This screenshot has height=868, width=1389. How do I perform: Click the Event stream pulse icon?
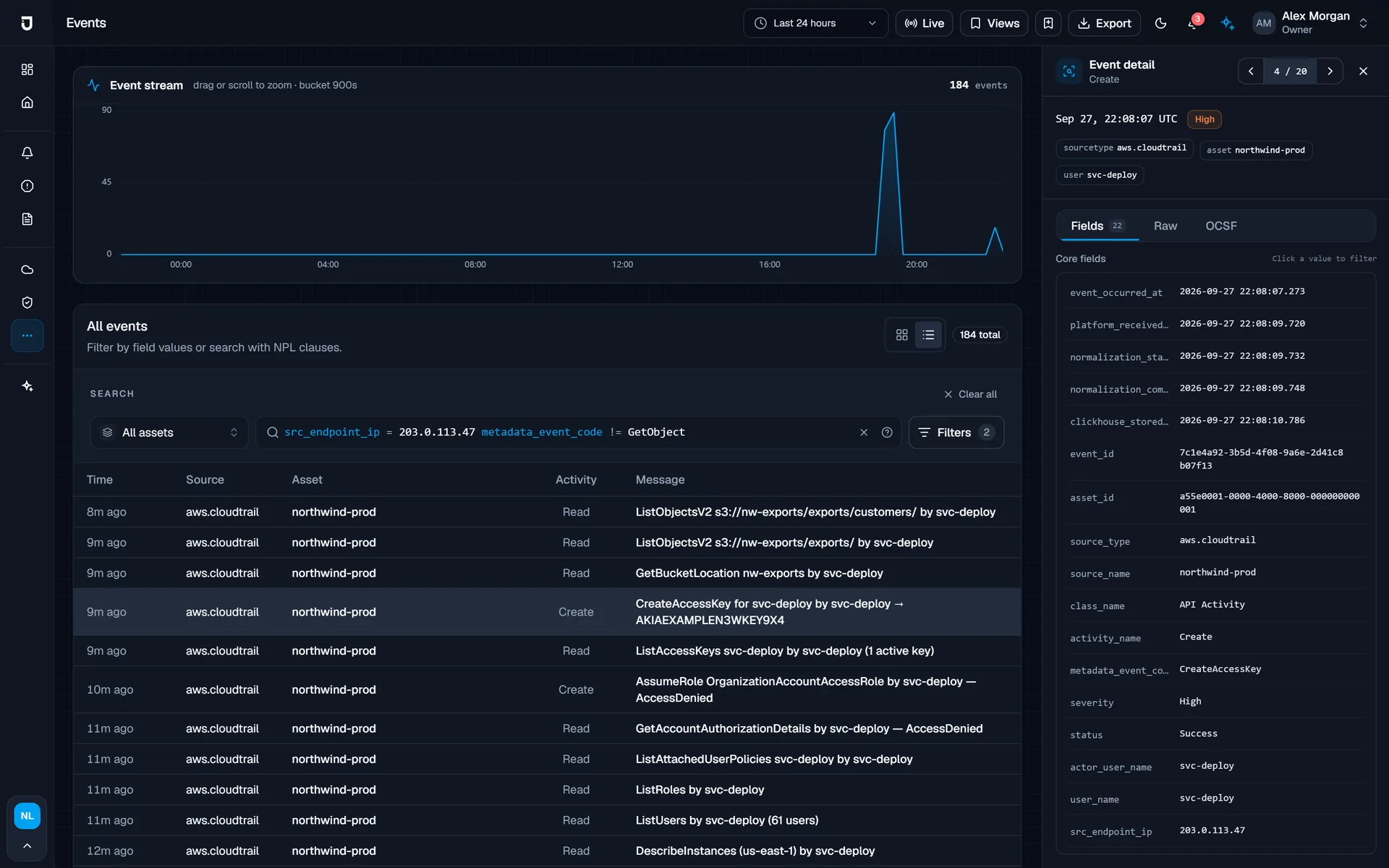coord(93,85)
